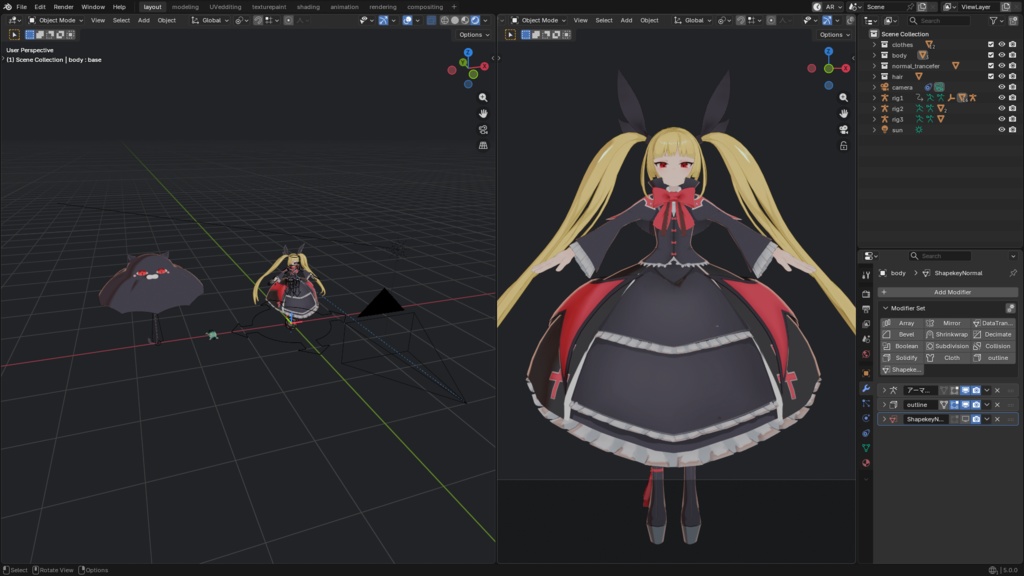This screenshot has width=1024, height=576.
Task: Expand the rig1 object in Outliner
Action: (x=874, y=97)
